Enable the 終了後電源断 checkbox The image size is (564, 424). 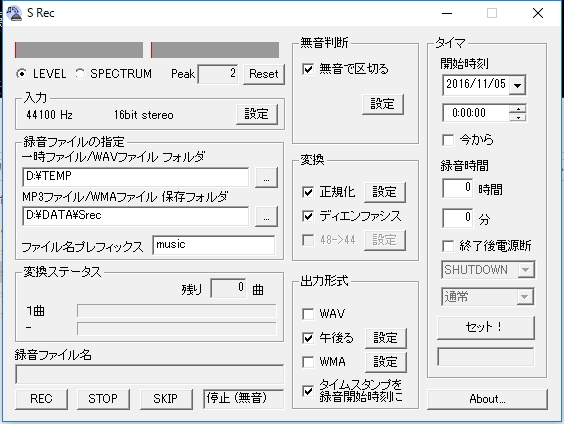click(x=448, y=246)
